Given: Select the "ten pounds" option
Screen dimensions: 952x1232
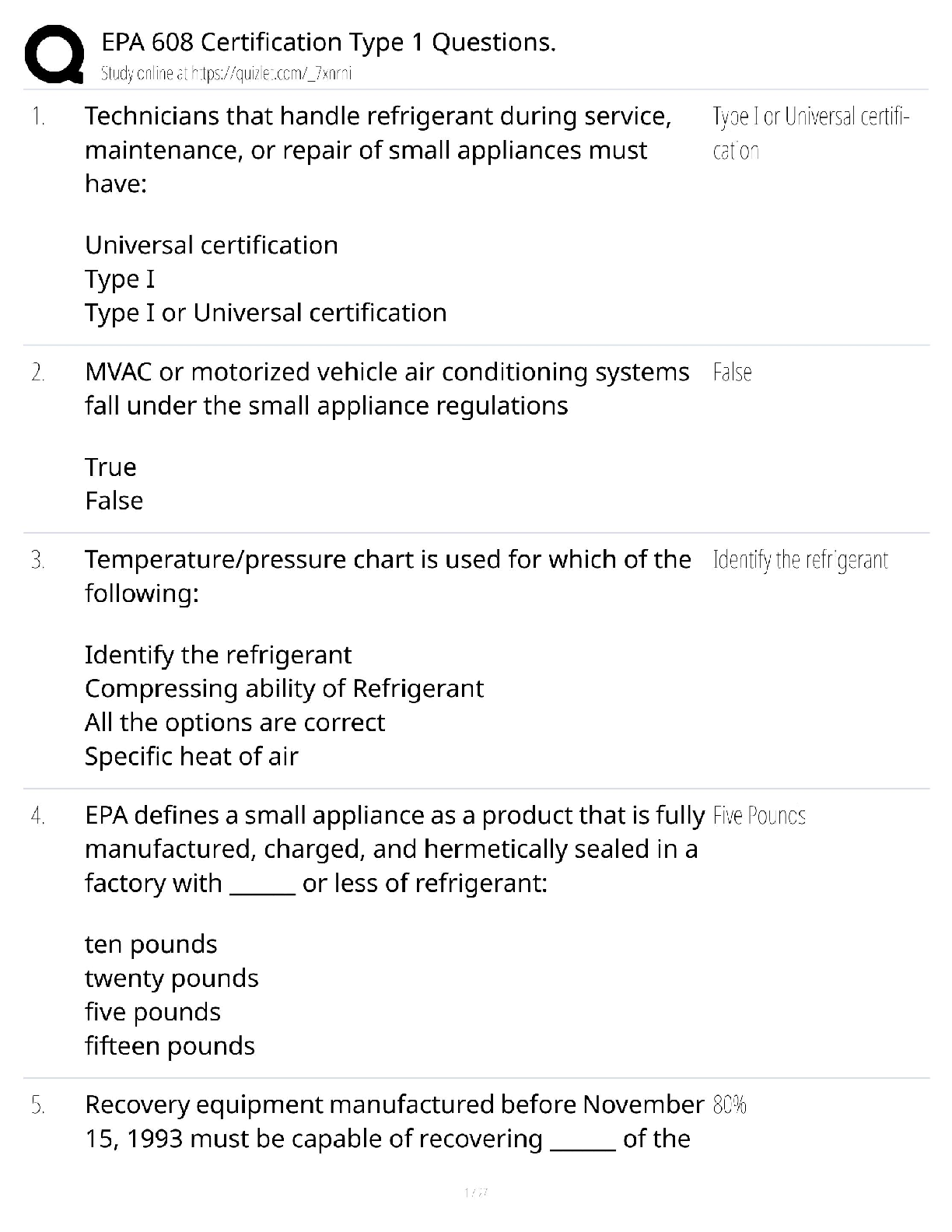Looking at the screenshot, I should point(151,944).
